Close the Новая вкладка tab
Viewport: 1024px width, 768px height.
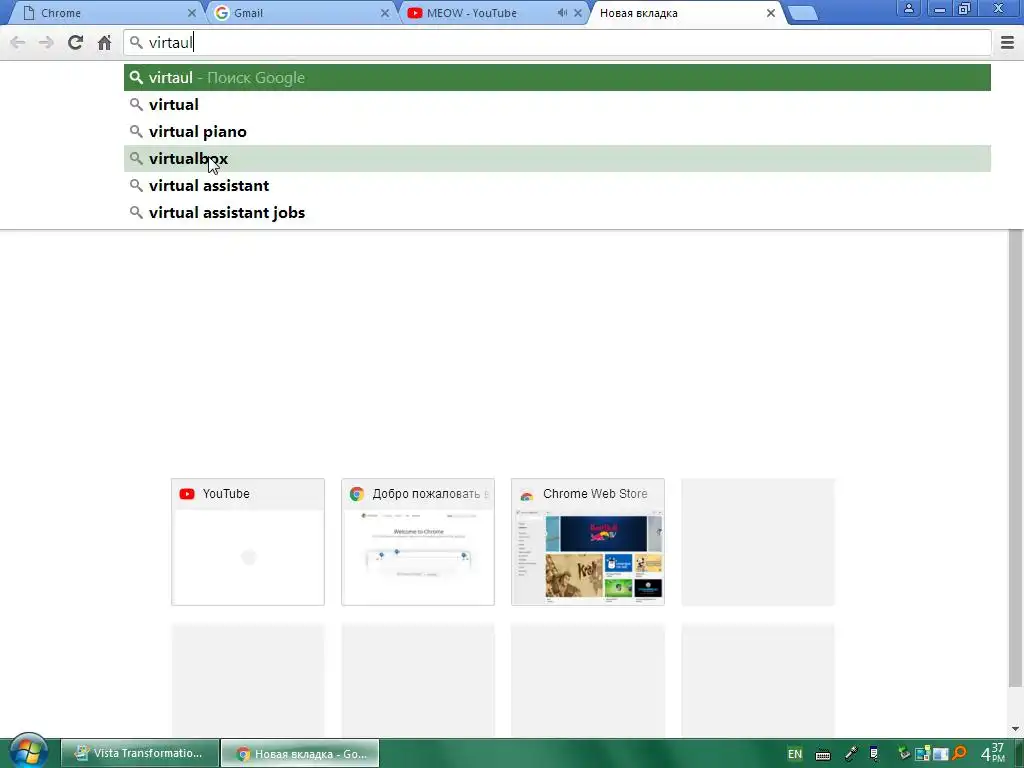tap(771, 13)
